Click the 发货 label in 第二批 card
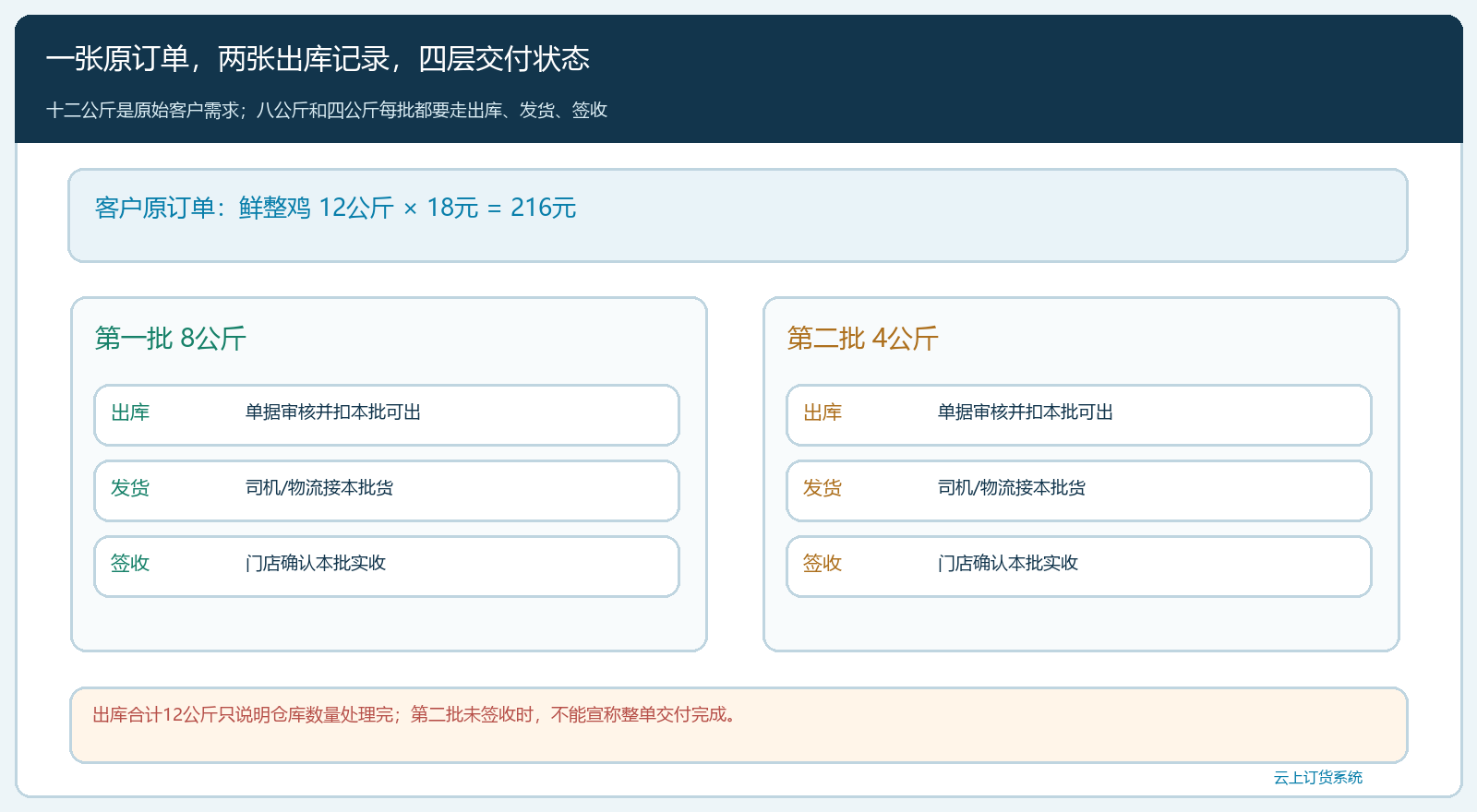The image size is (1477, 812). pyautogui.click(x=823, y=488)
